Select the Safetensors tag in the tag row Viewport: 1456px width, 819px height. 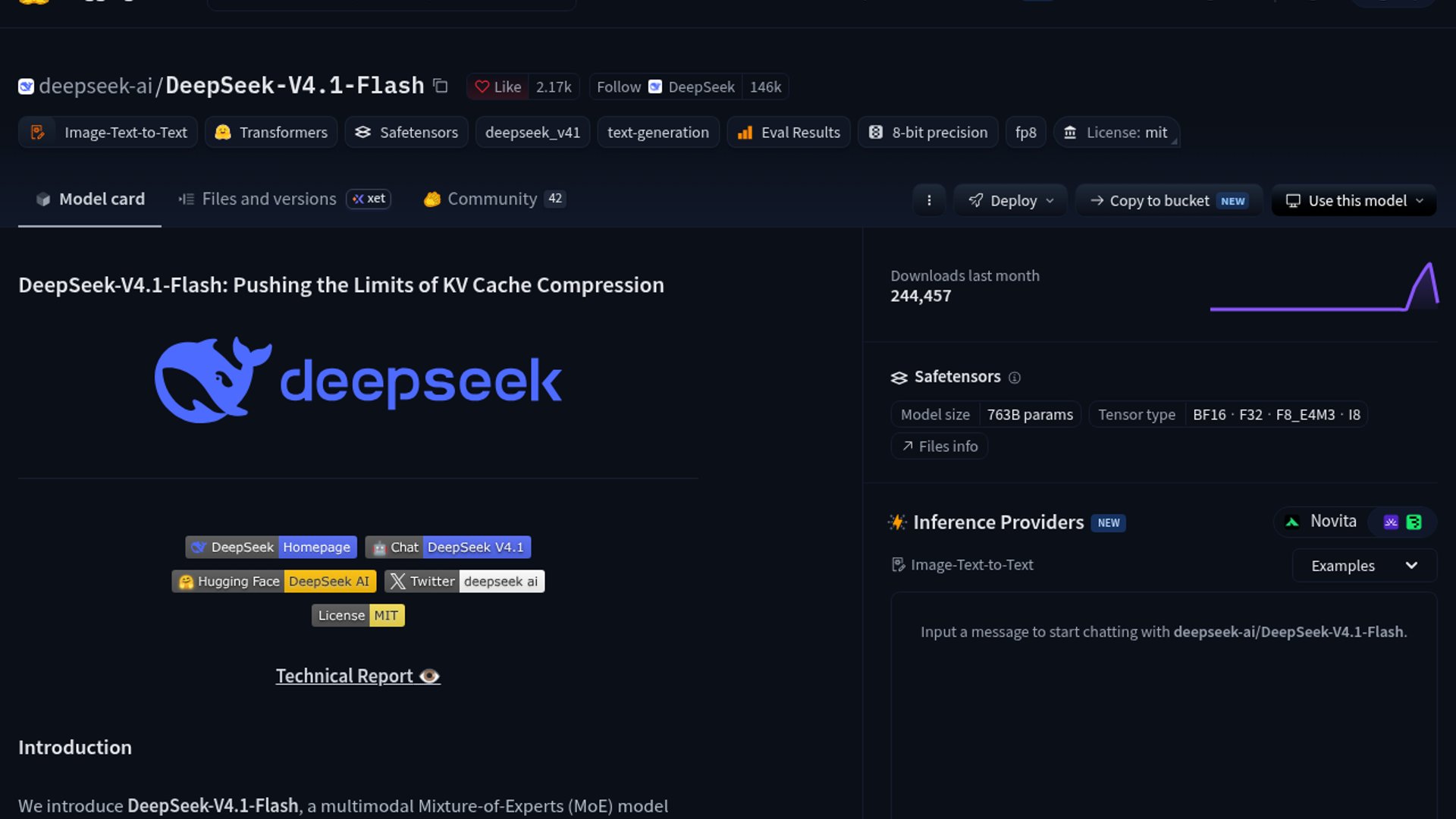[406, 132]
